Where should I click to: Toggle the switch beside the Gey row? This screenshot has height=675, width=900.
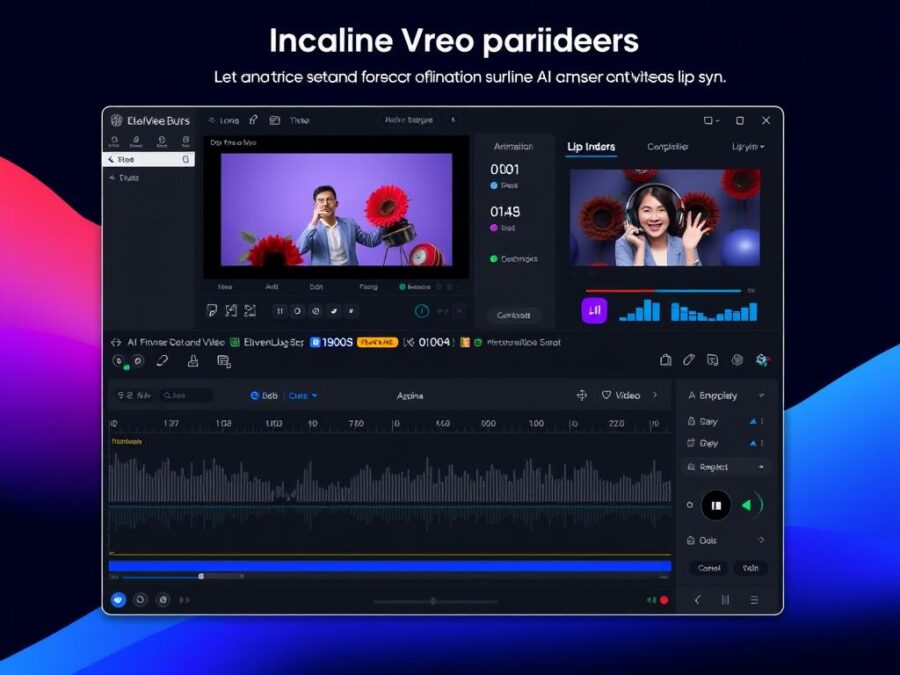753,442
